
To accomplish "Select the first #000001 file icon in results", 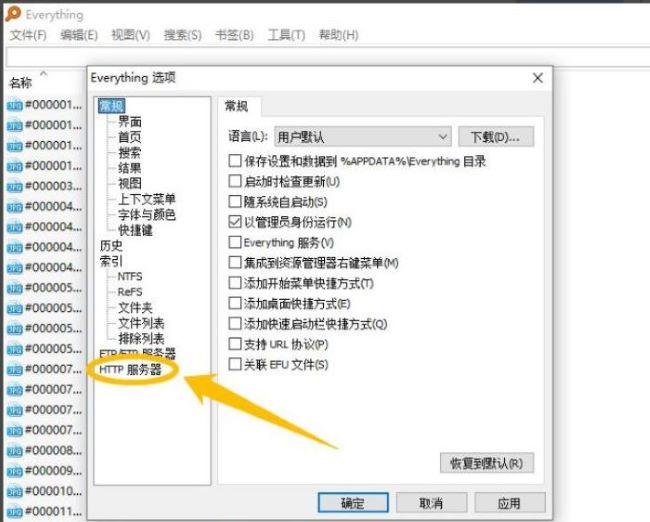I will [15, 105].
